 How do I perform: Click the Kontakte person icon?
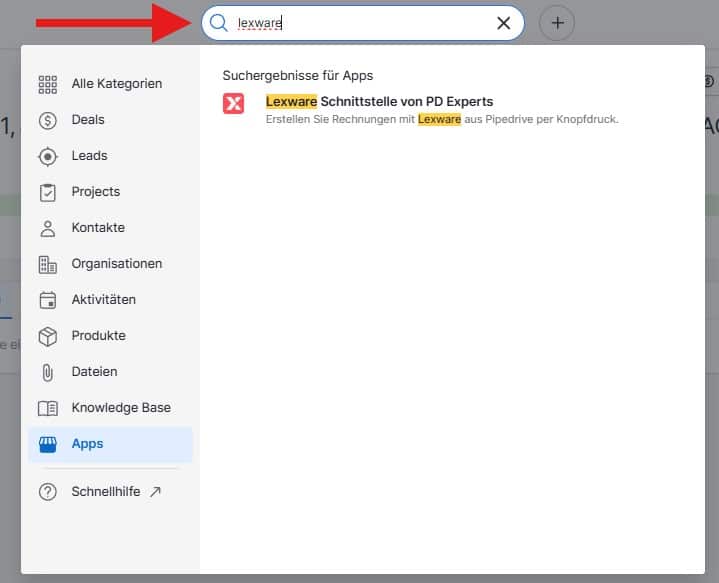point(48,228)
